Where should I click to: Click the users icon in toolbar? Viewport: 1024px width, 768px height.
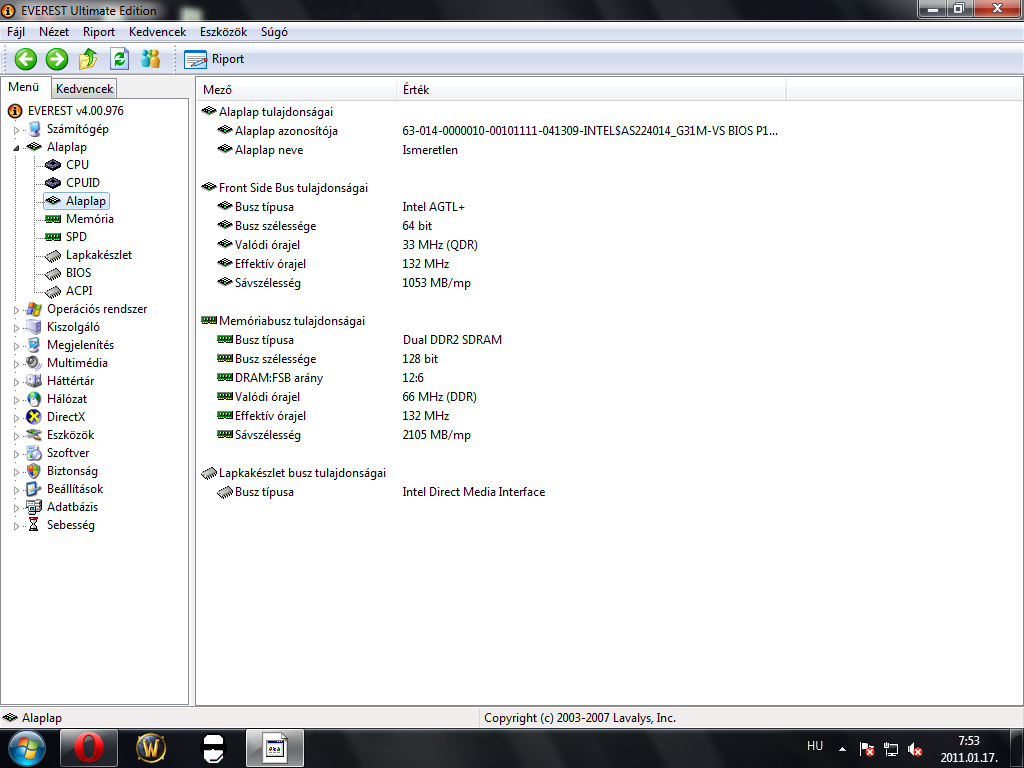[x=151, y=59]
